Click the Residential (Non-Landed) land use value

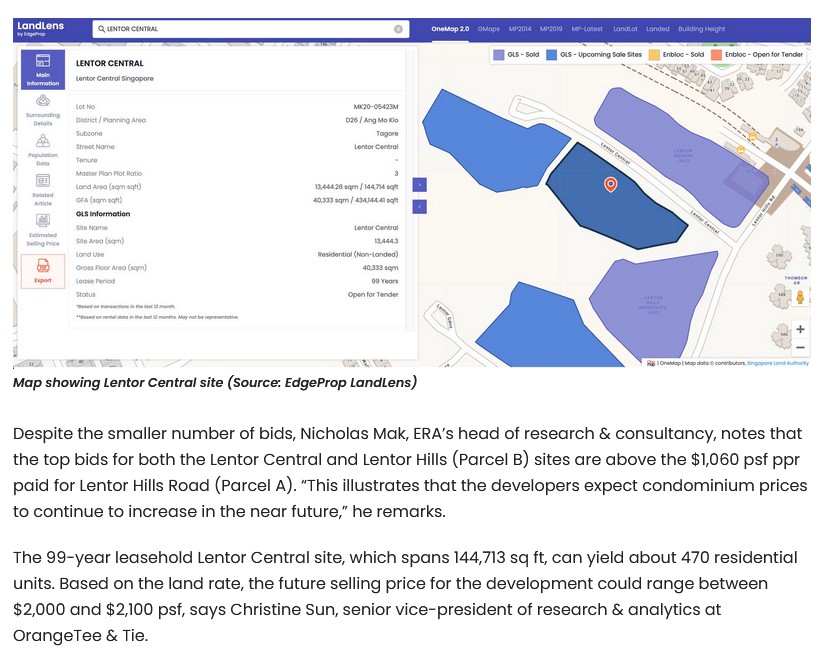(x=358, y=254)
